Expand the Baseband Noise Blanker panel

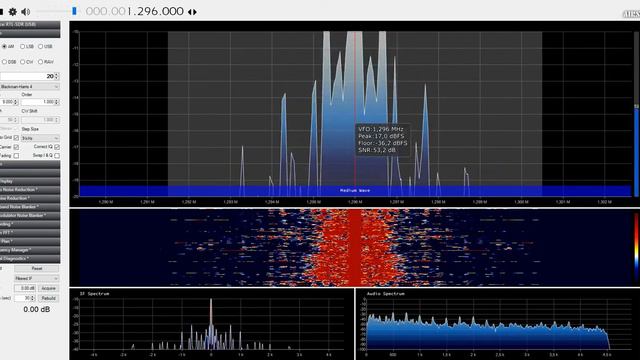(30, 207)
